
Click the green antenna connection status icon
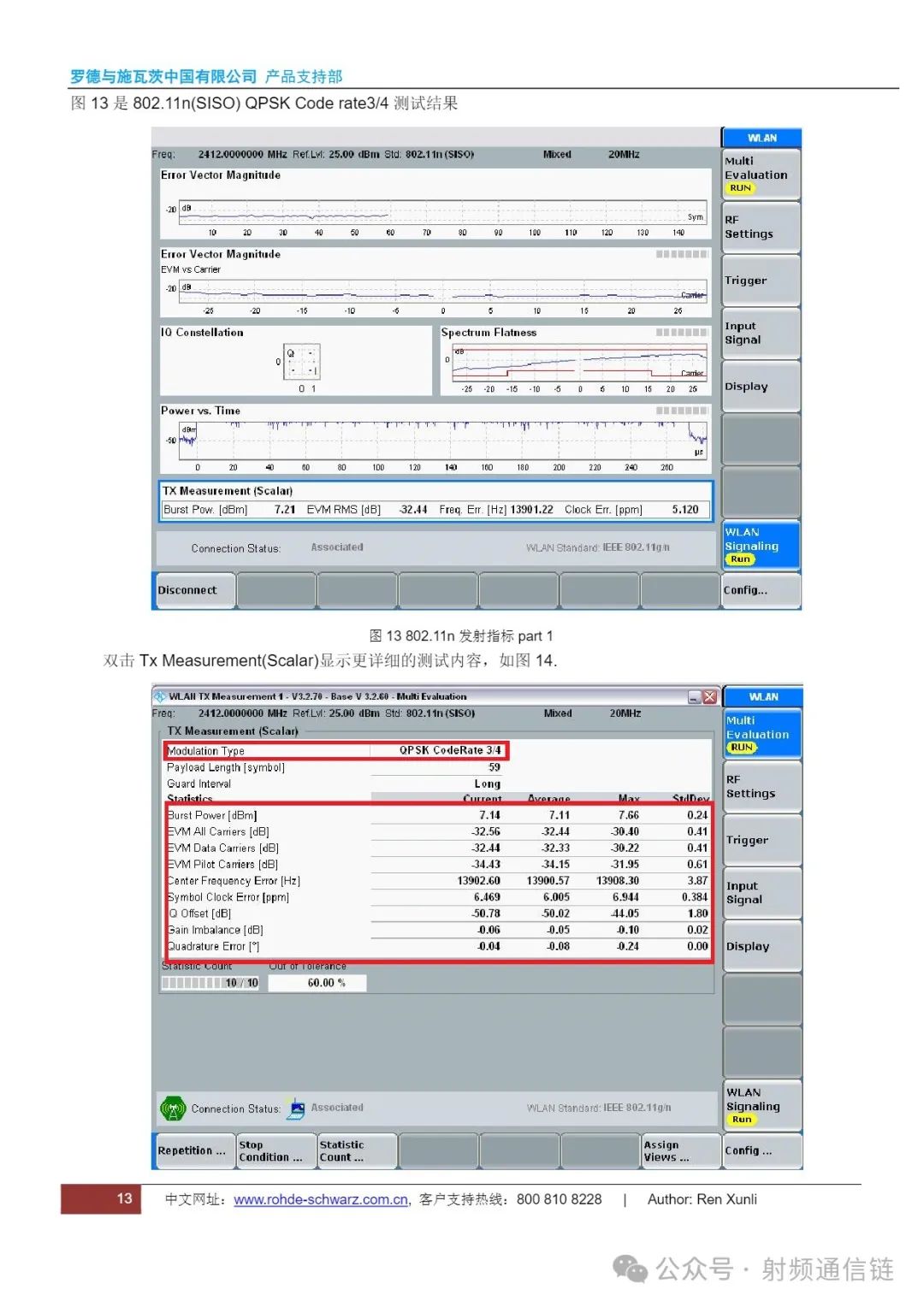(x=173, y=1109)
